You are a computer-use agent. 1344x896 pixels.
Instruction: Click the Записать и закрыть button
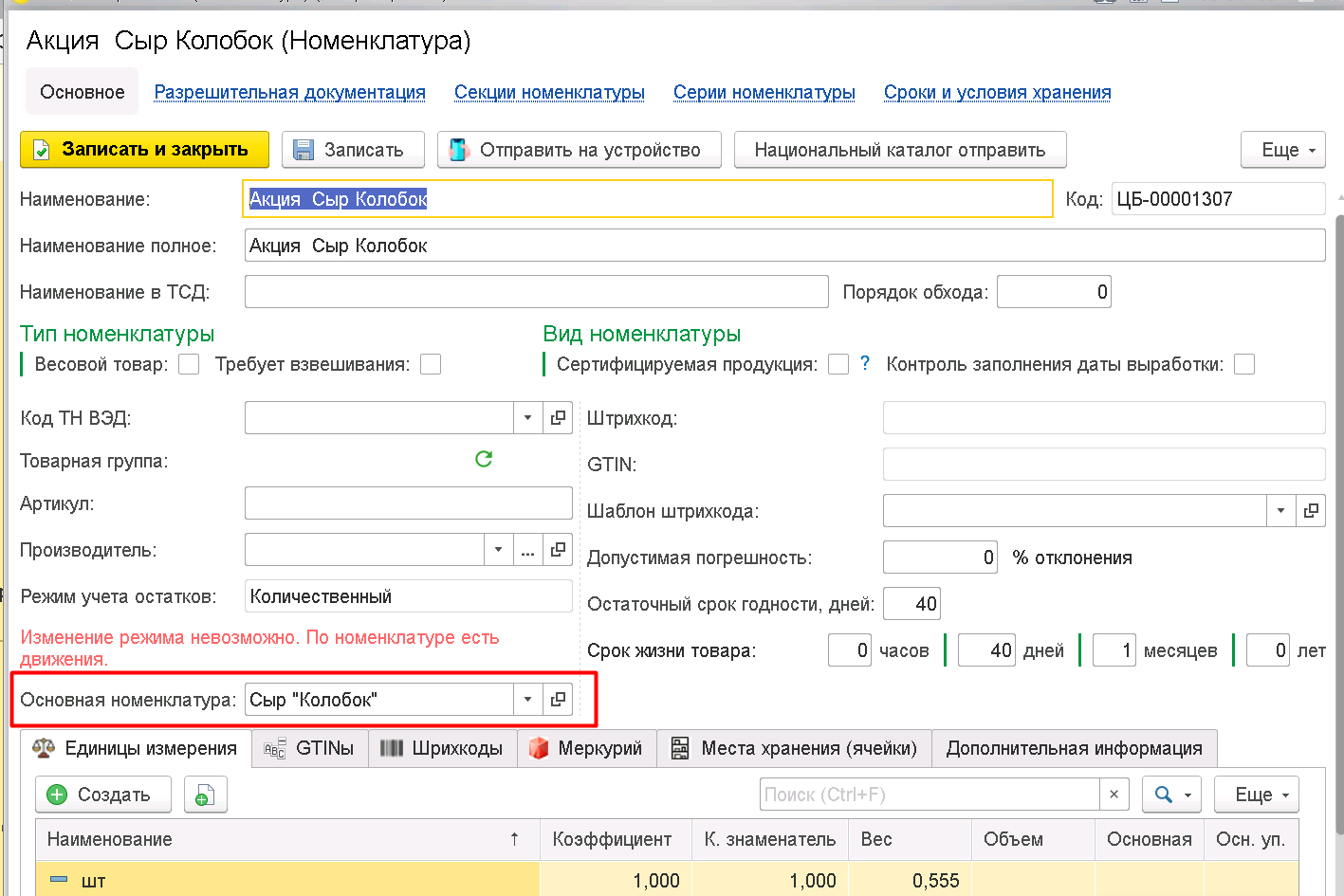coord(144,150)
